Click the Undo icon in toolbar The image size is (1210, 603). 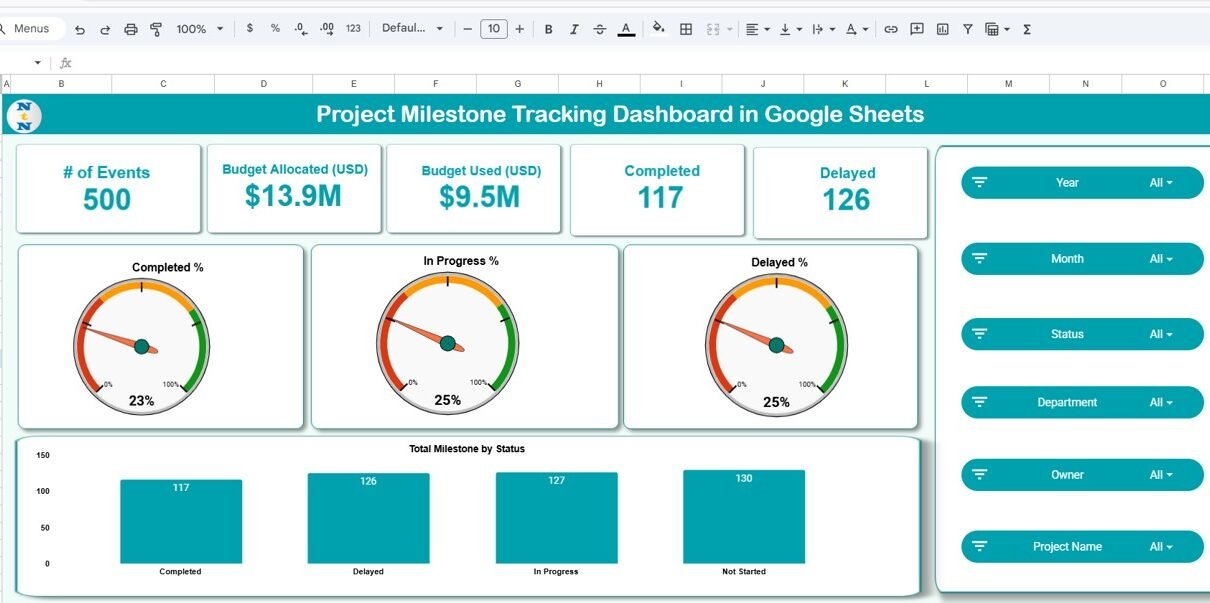[80, 29]
